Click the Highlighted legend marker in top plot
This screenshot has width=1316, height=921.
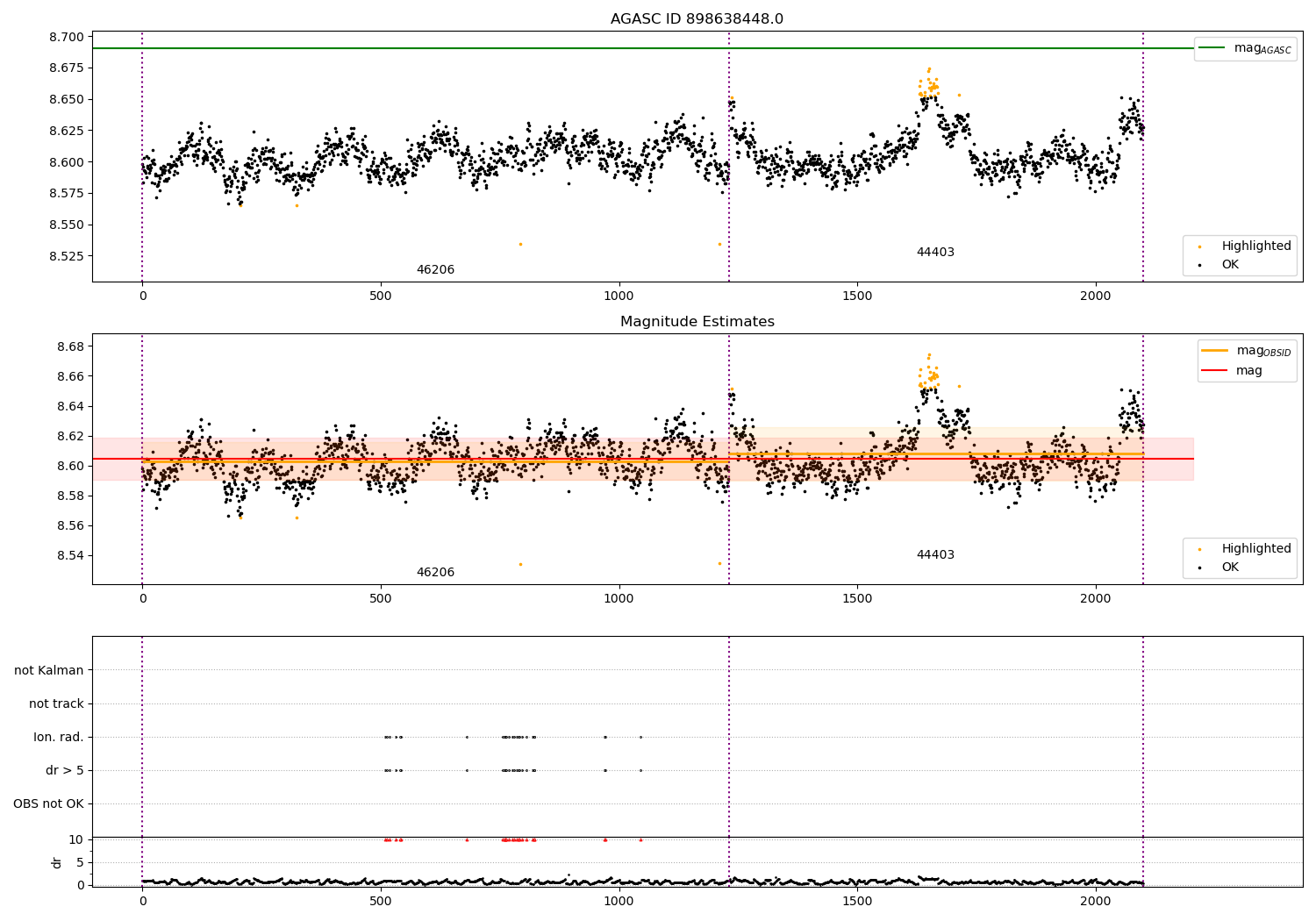click(1199, 246)
